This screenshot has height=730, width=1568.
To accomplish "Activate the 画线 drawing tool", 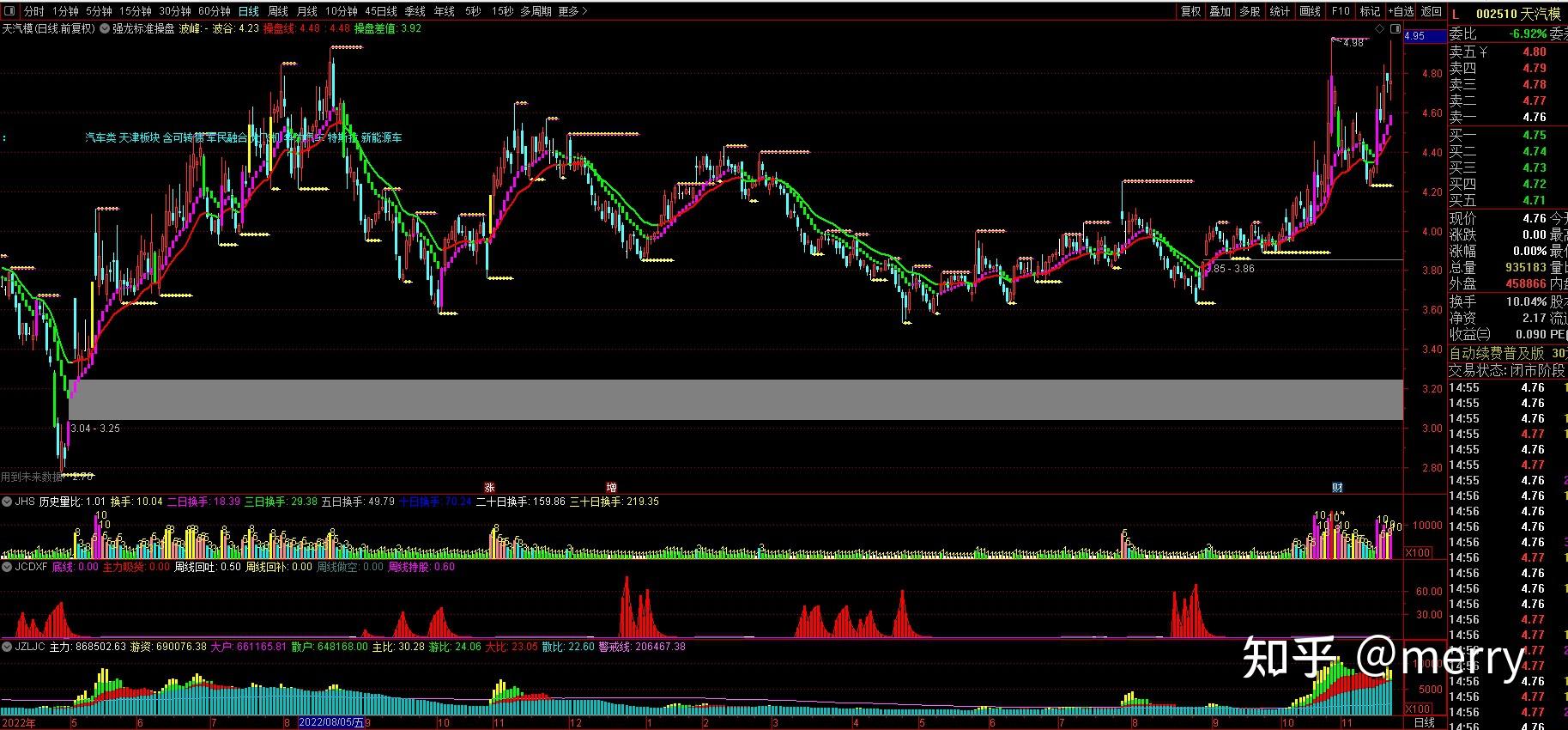I will click(x=1311, y=11).
